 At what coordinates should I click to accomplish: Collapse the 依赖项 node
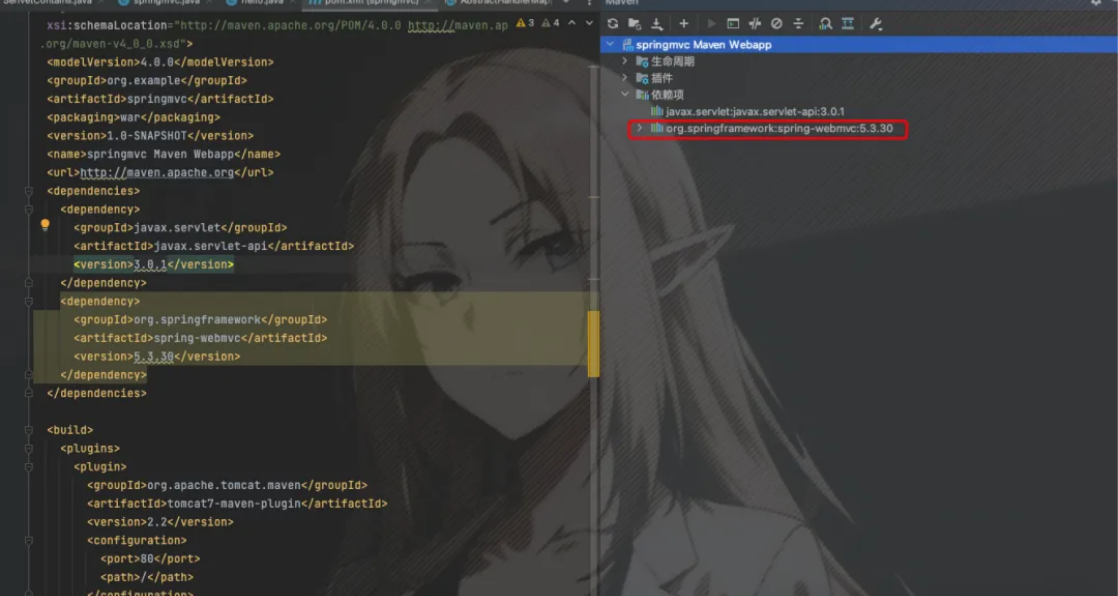[625, 94]
